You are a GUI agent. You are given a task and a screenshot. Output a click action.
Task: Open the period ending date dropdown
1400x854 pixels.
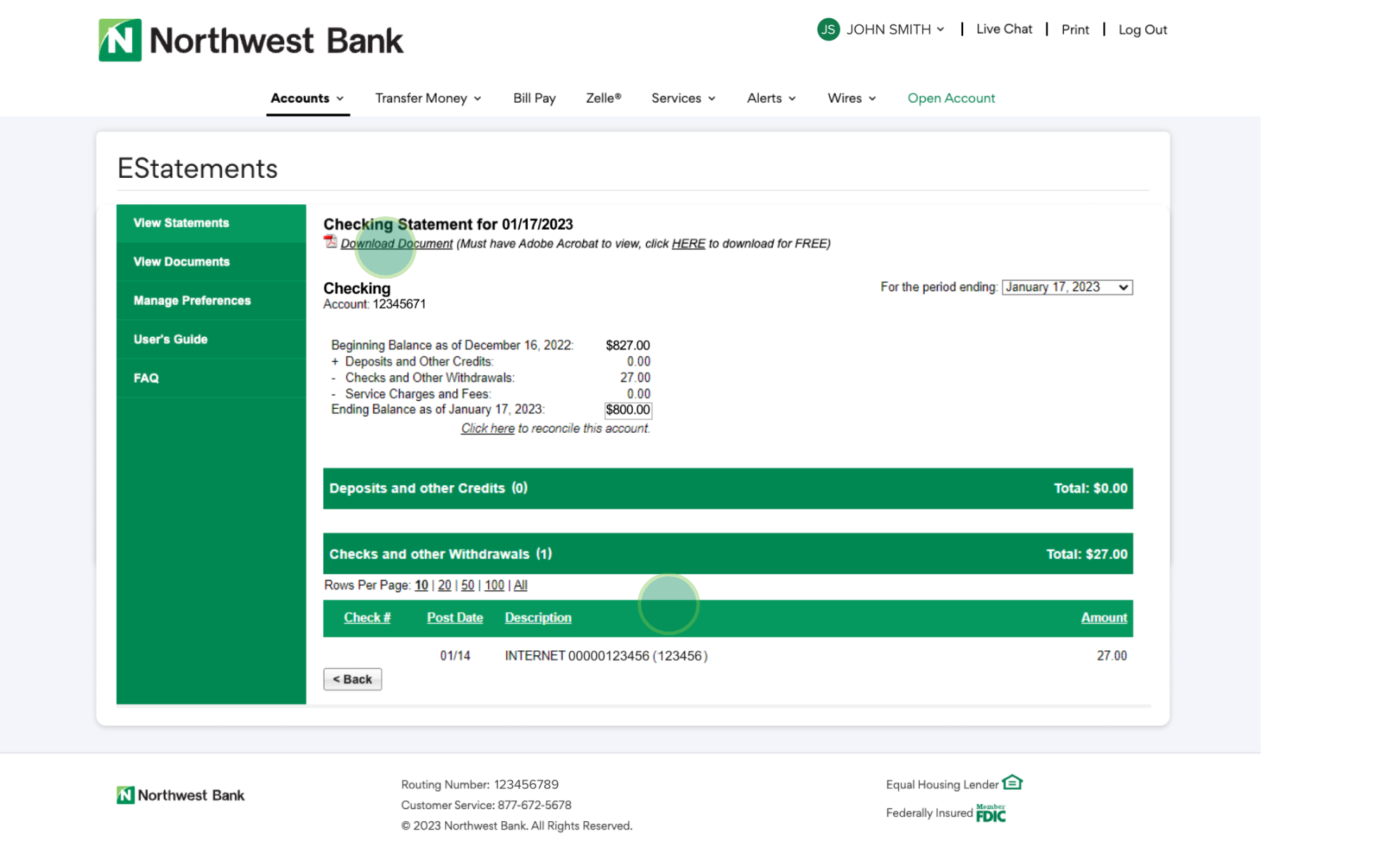tap(1067, 287)
